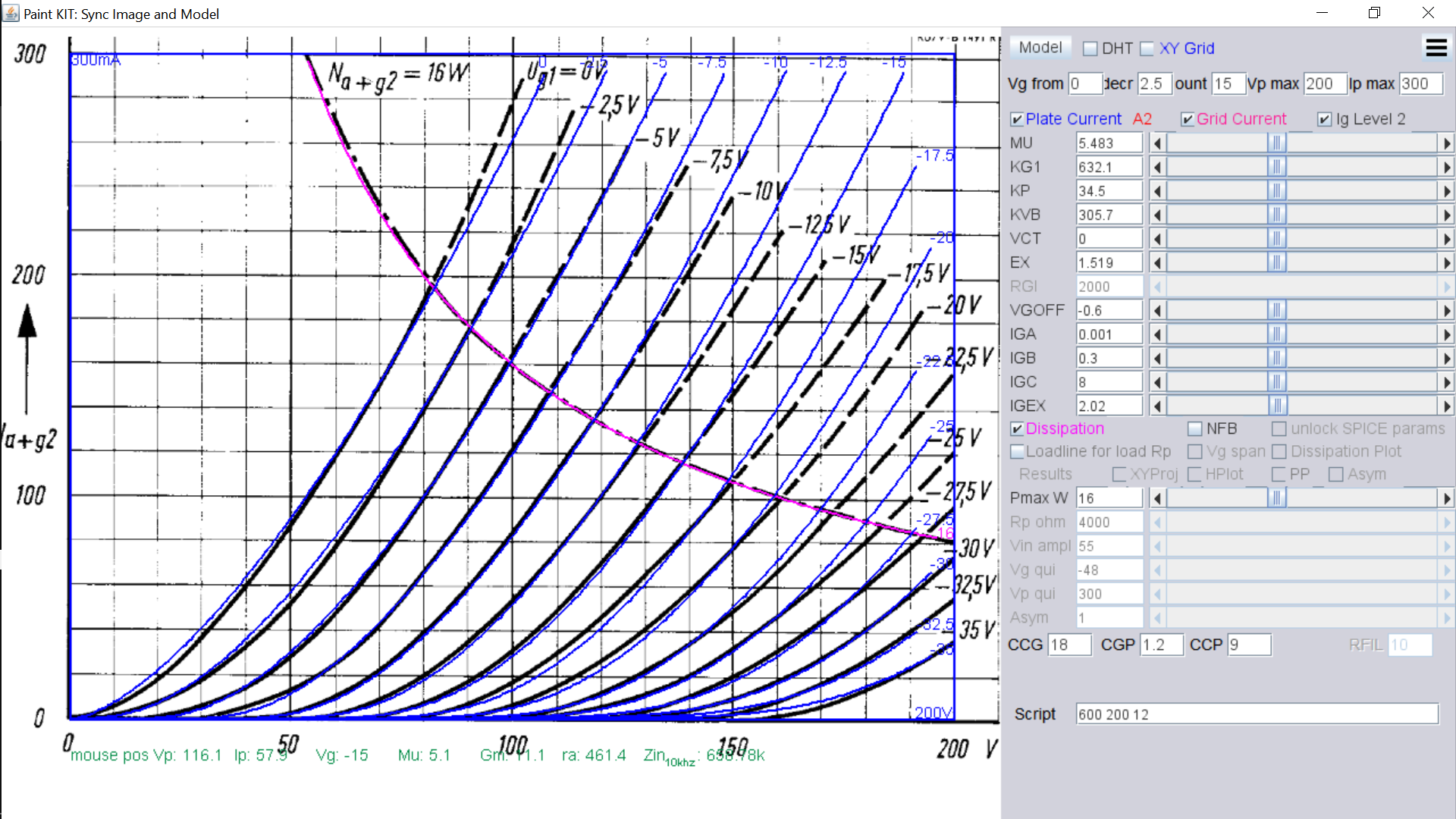The image size is (1456, 819).
Task: Check unlock SPICE params option
Action: click(1279, 428)
